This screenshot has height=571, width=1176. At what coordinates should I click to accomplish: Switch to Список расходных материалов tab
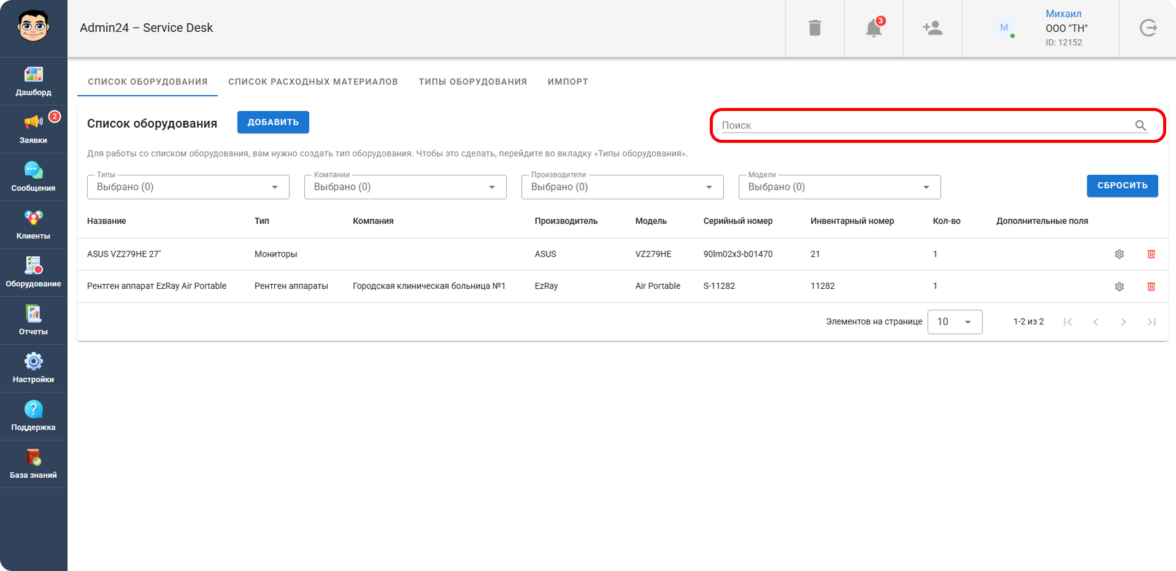(x=313, y=82)
